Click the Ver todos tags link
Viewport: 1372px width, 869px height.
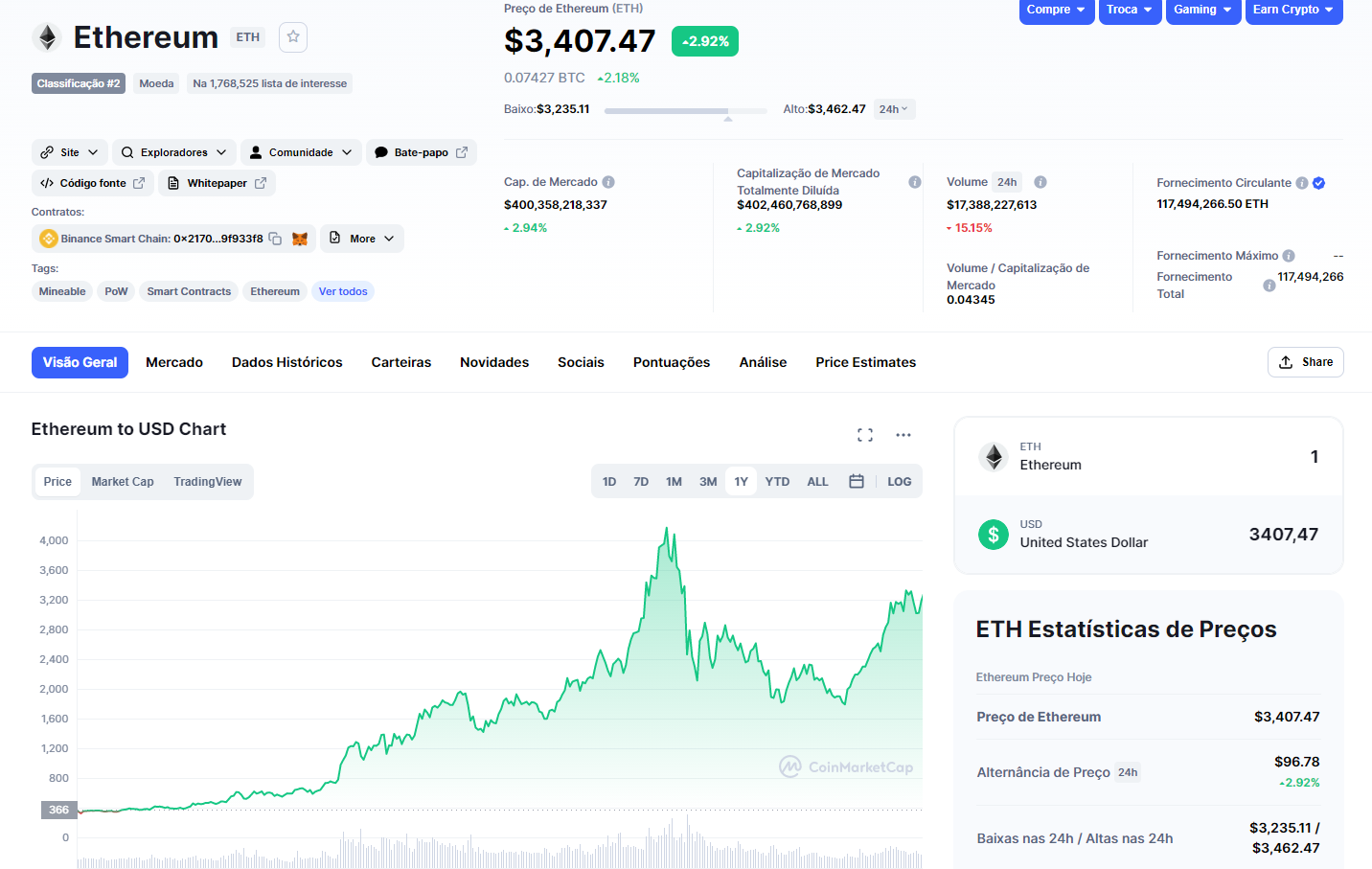pyautogui.click(x=343, y=291)
